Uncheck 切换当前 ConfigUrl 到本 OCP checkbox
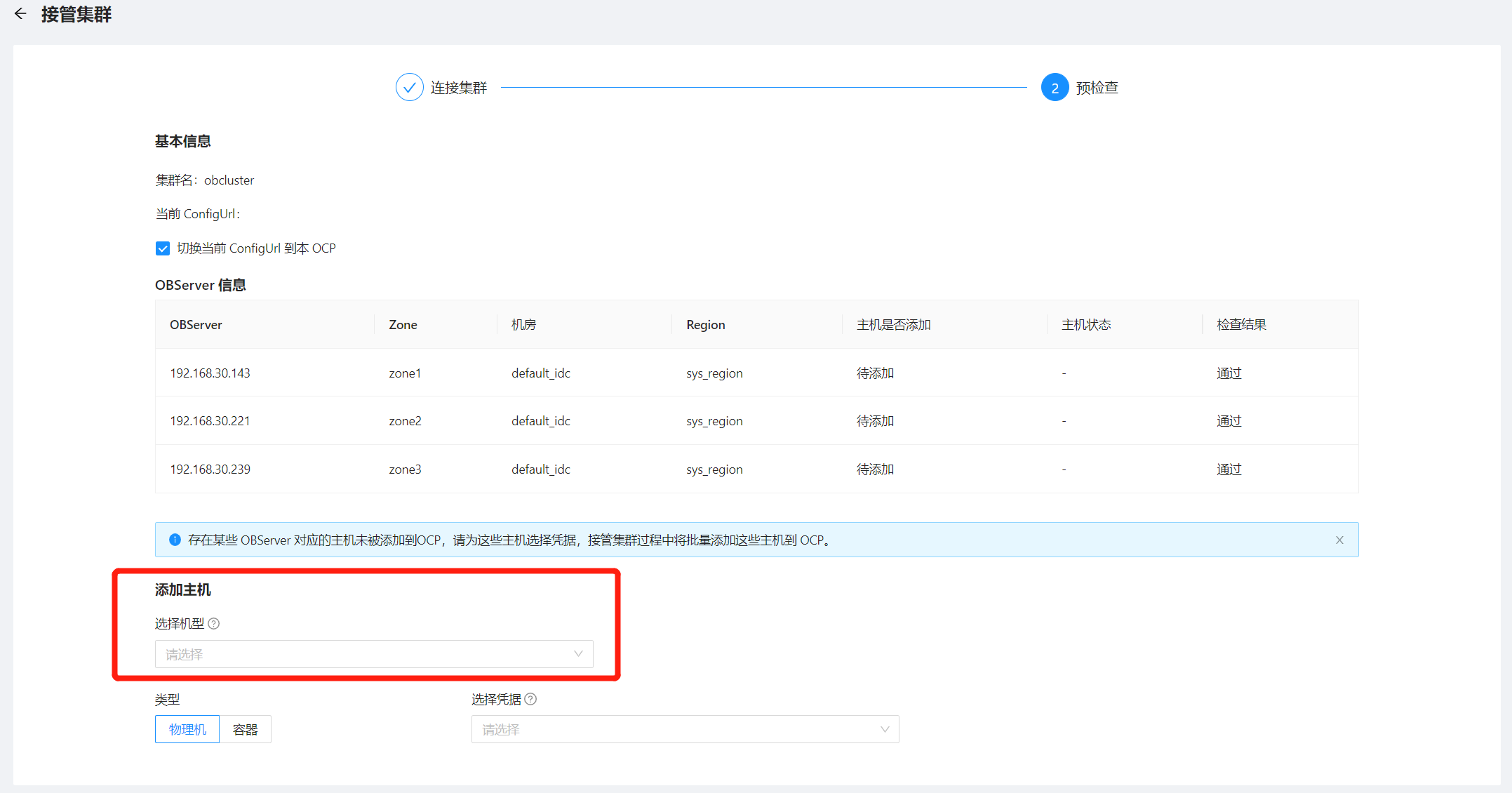This screenshot has height=793, width=1512. point(163,248)
